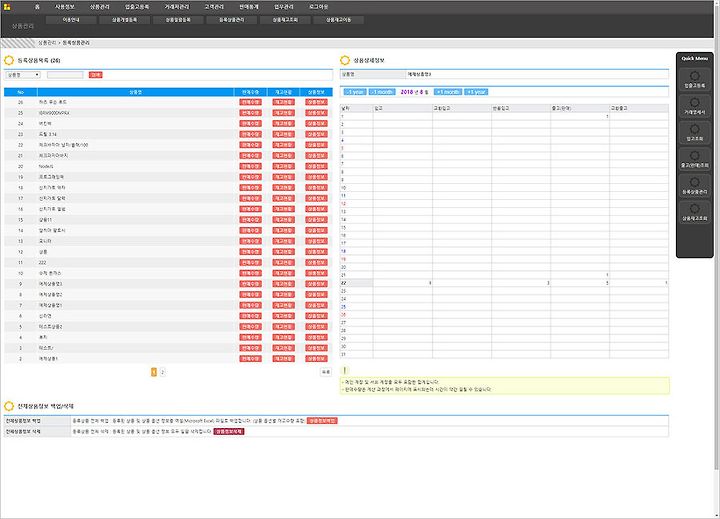Image resolution: width=720 pixels, height=519 pixels.
Task: Open 등록상품관리 in the Quick Menu
Action: coord(694,186)
